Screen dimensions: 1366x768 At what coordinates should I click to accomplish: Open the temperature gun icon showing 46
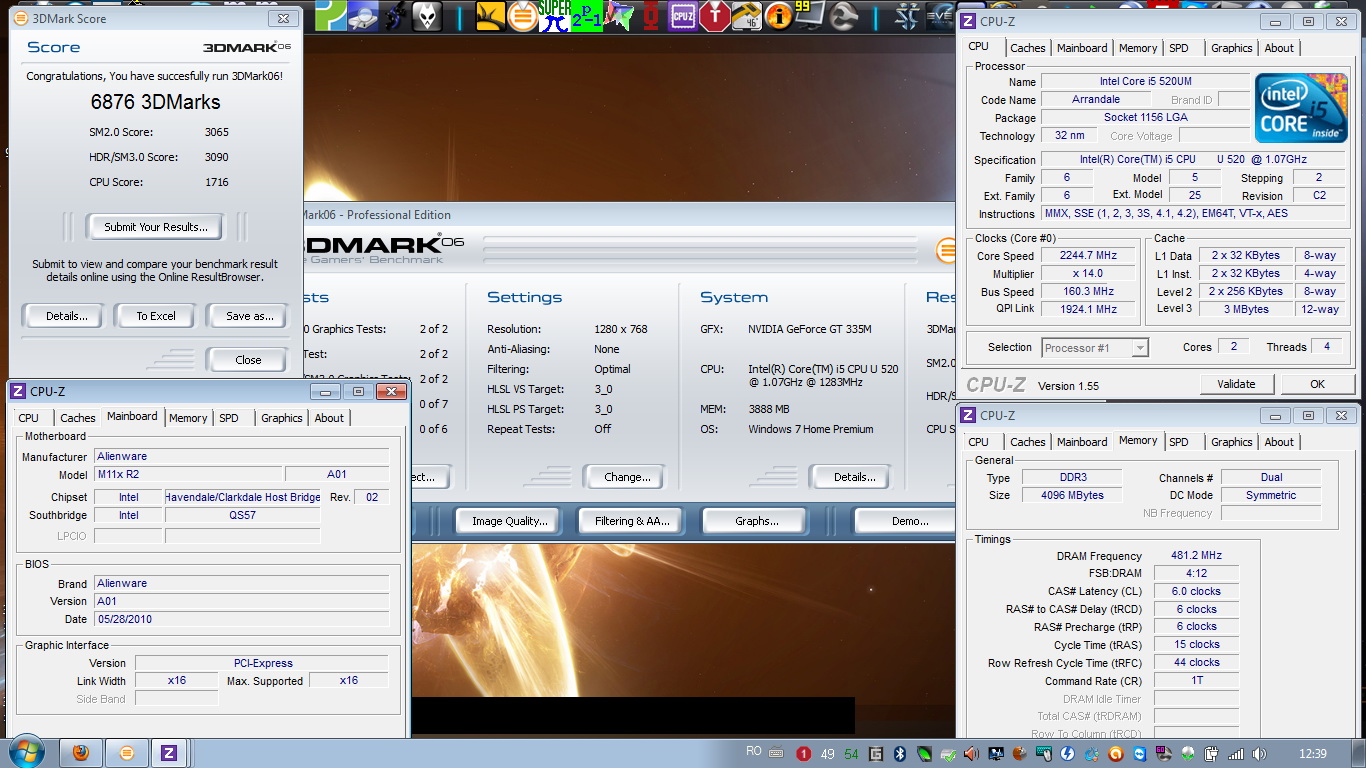click(746, 16)
